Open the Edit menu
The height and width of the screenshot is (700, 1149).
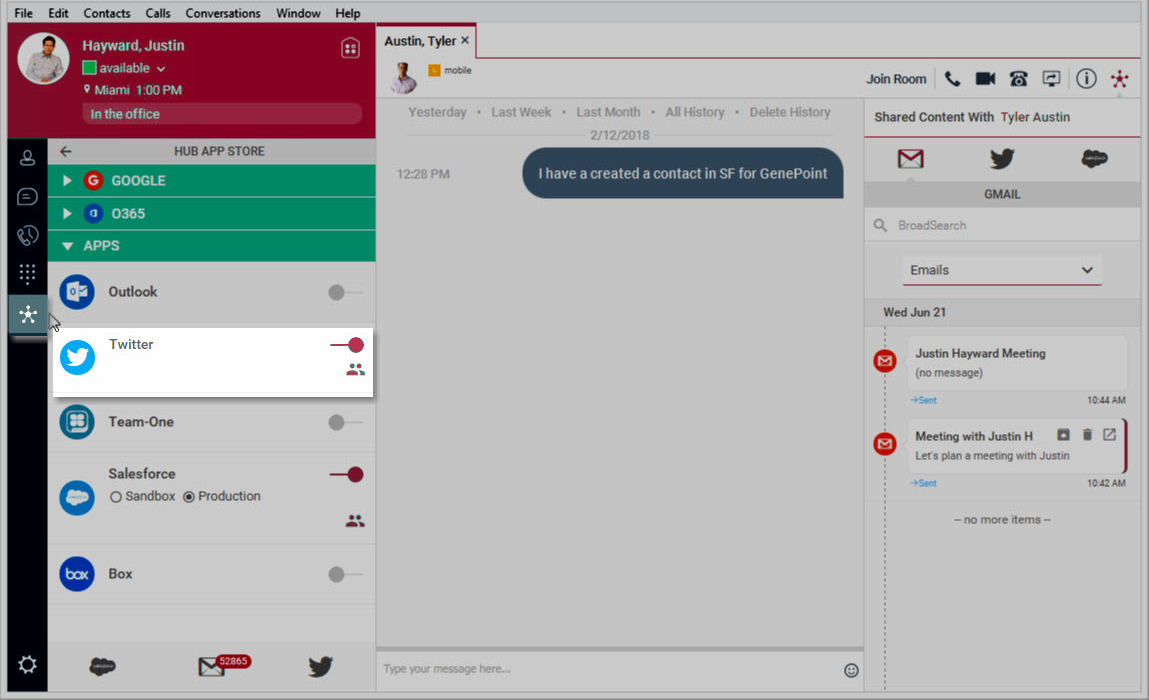click(58, 13)
